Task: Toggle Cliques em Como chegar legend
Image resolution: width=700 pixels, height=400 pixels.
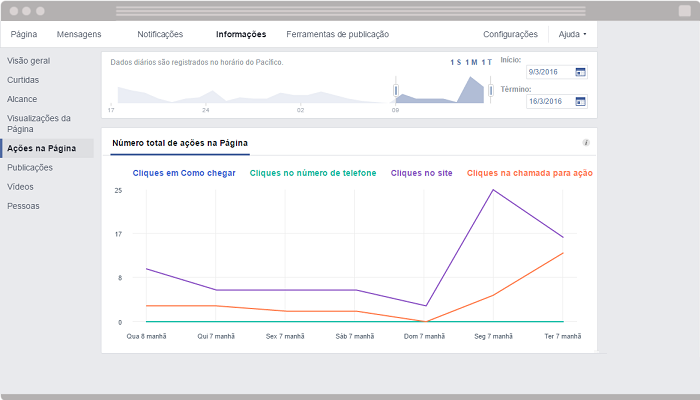Action: pos(184,173)
